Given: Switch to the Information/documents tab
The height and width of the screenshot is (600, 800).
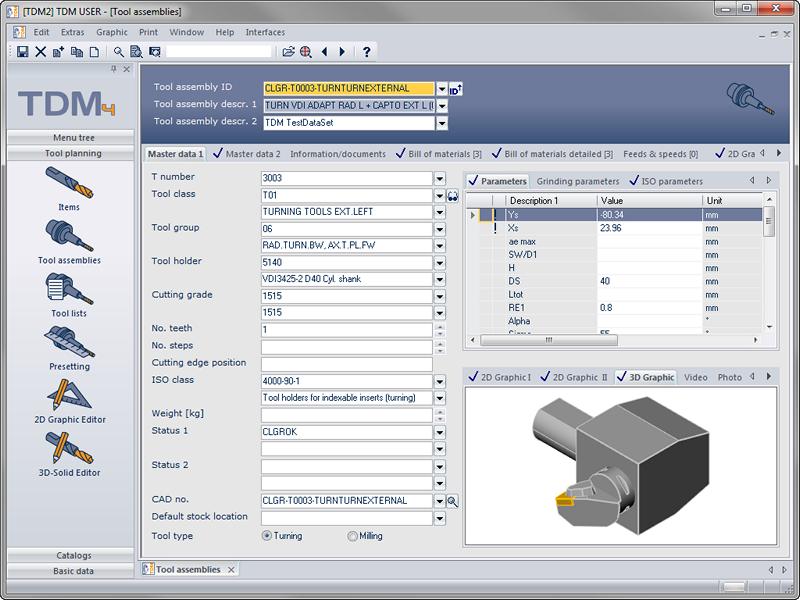Looking at the screenshot, I should coord(338,154).
